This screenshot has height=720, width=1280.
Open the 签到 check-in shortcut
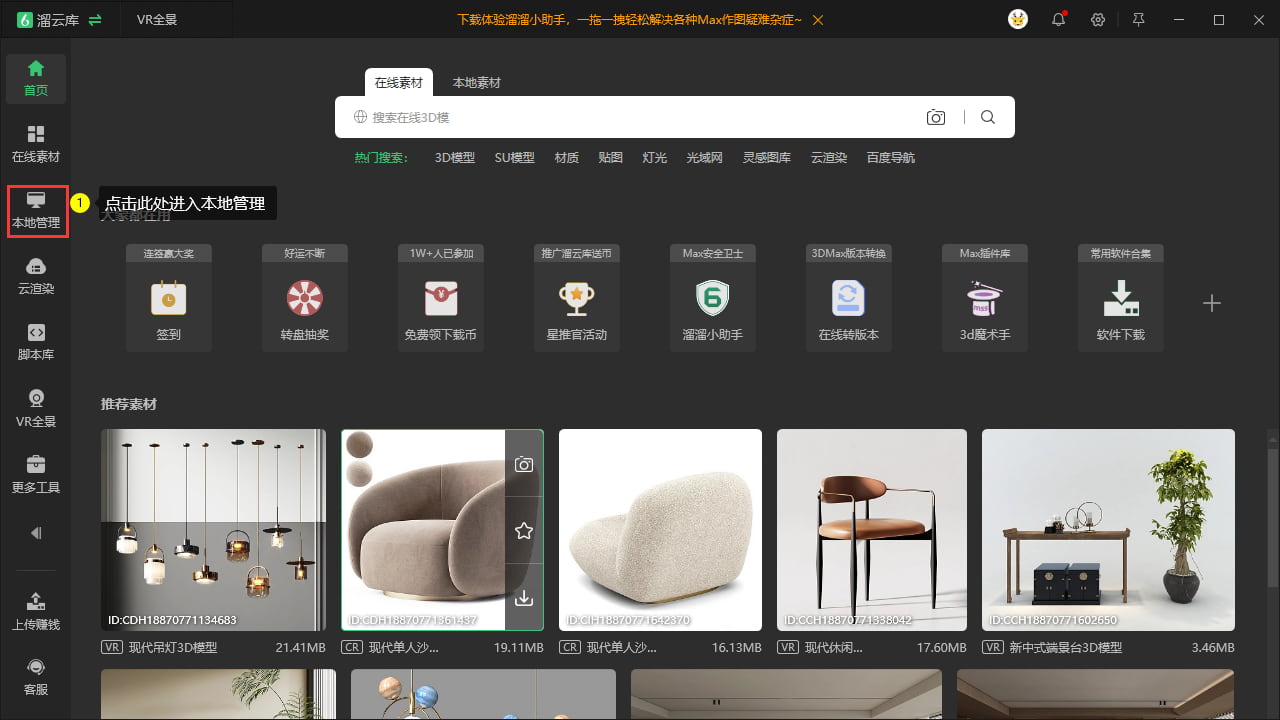tap(169, 298)
